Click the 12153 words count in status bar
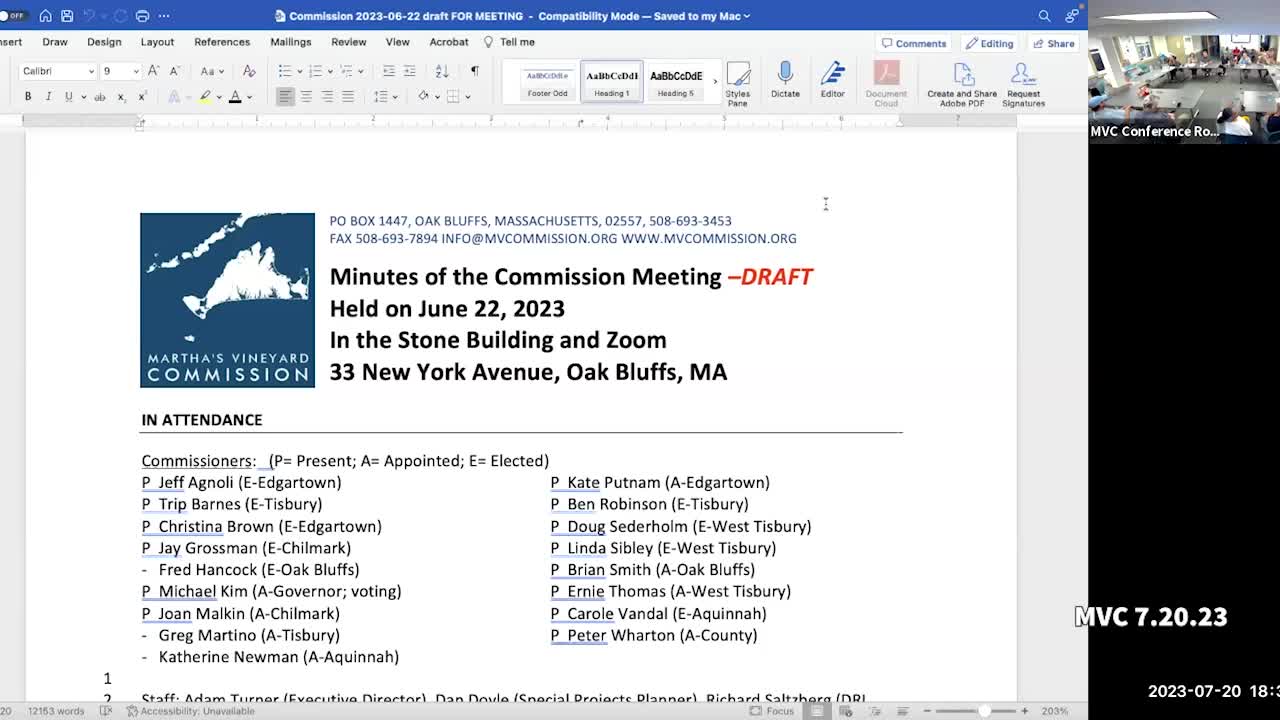Screen dimensions: 1280x720 coord(56,711)
